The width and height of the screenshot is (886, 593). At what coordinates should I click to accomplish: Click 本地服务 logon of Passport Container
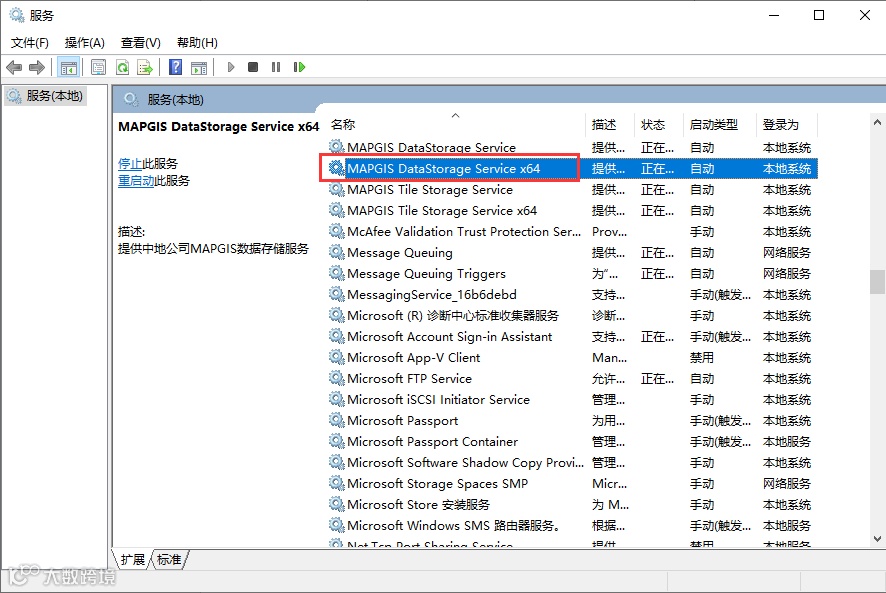787,441
